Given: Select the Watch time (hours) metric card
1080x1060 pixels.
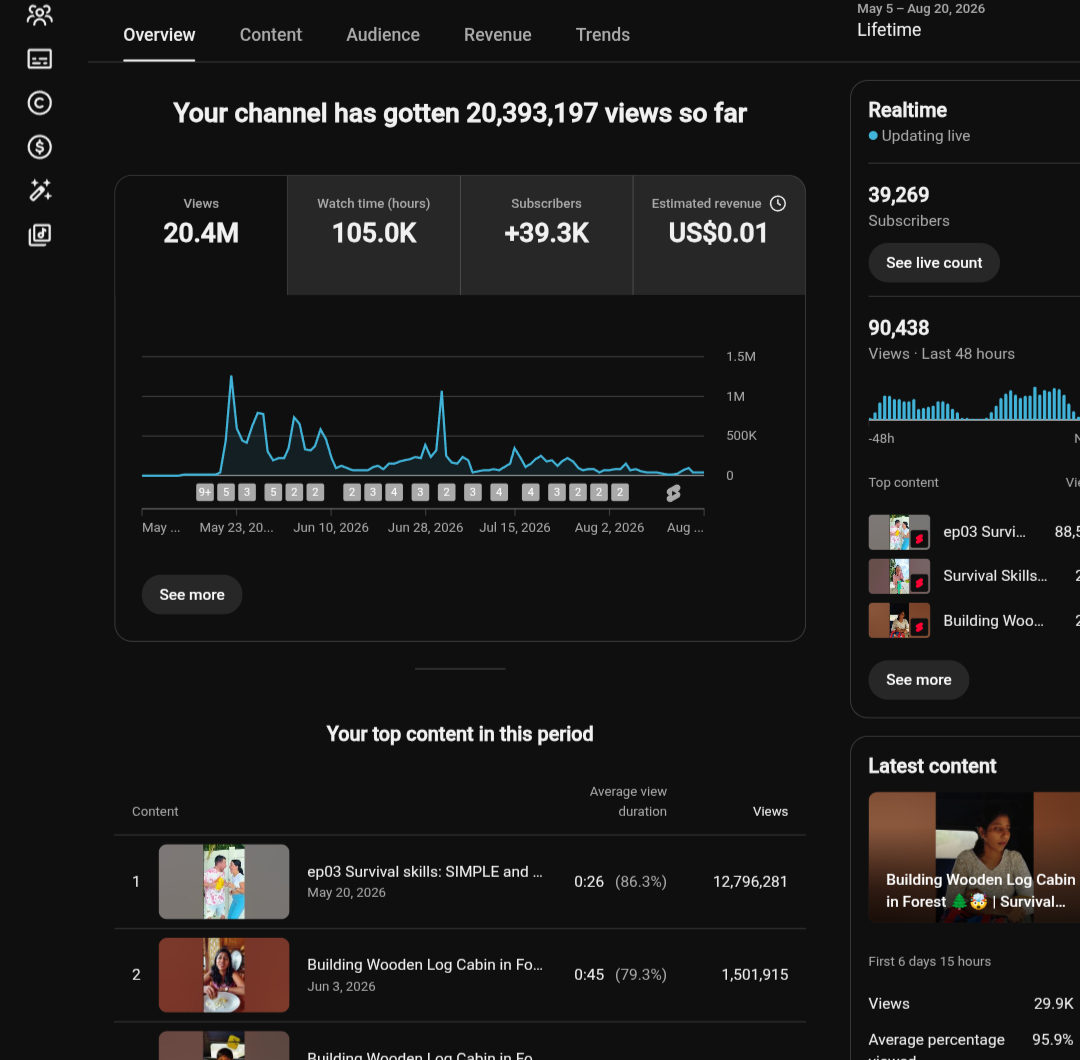Looking at the screenshot, I should tap(374, 235).
